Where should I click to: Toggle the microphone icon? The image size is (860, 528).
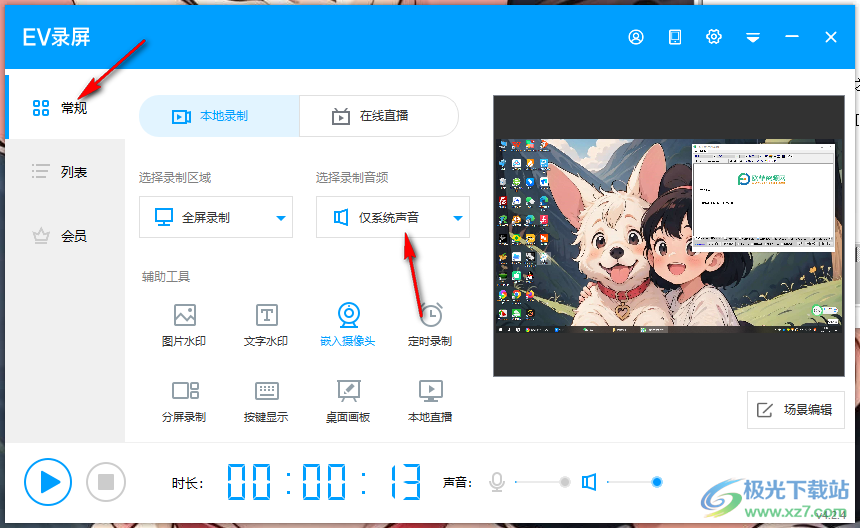pos(497,482)
